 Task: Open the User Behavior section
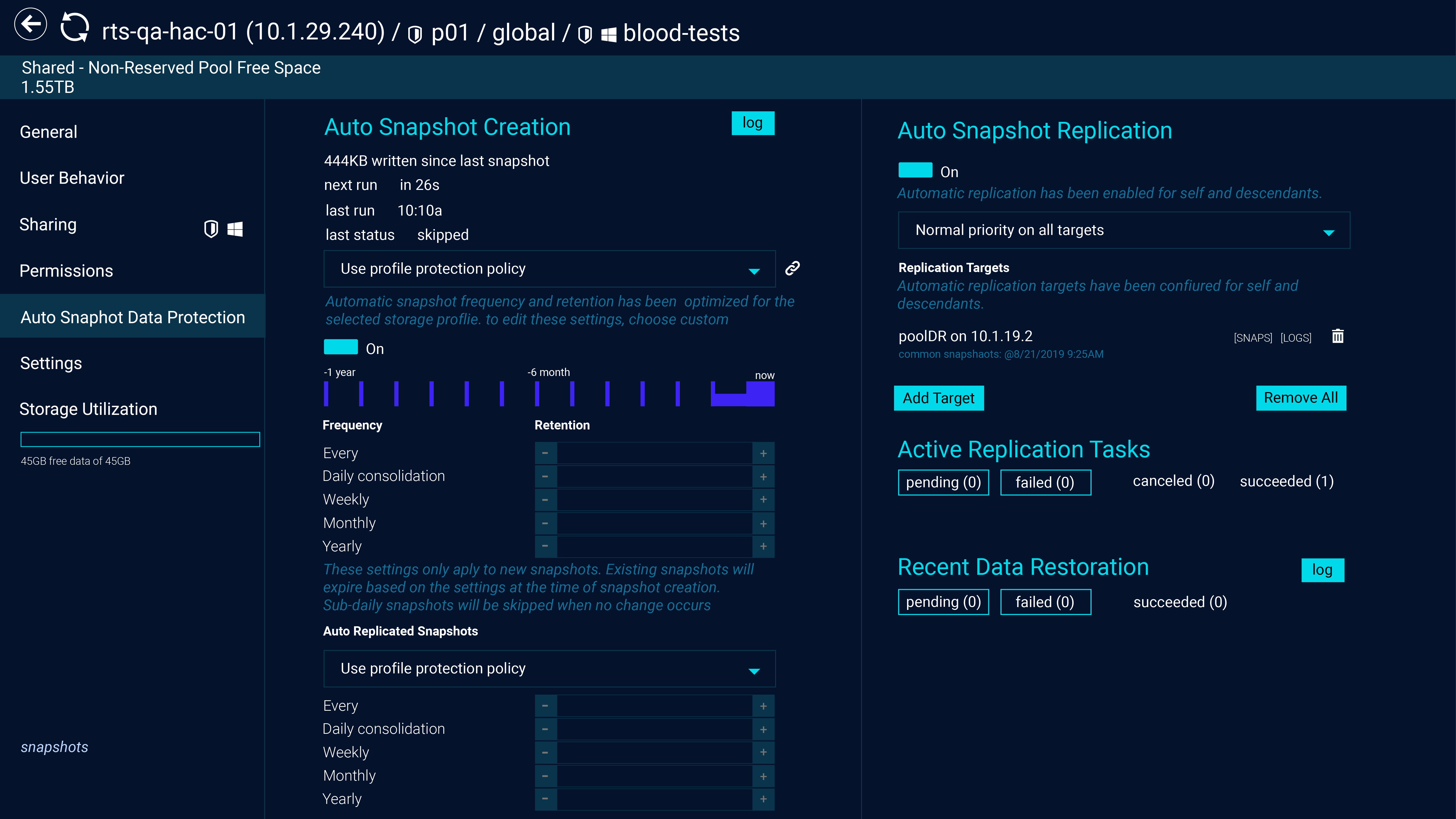72,178
